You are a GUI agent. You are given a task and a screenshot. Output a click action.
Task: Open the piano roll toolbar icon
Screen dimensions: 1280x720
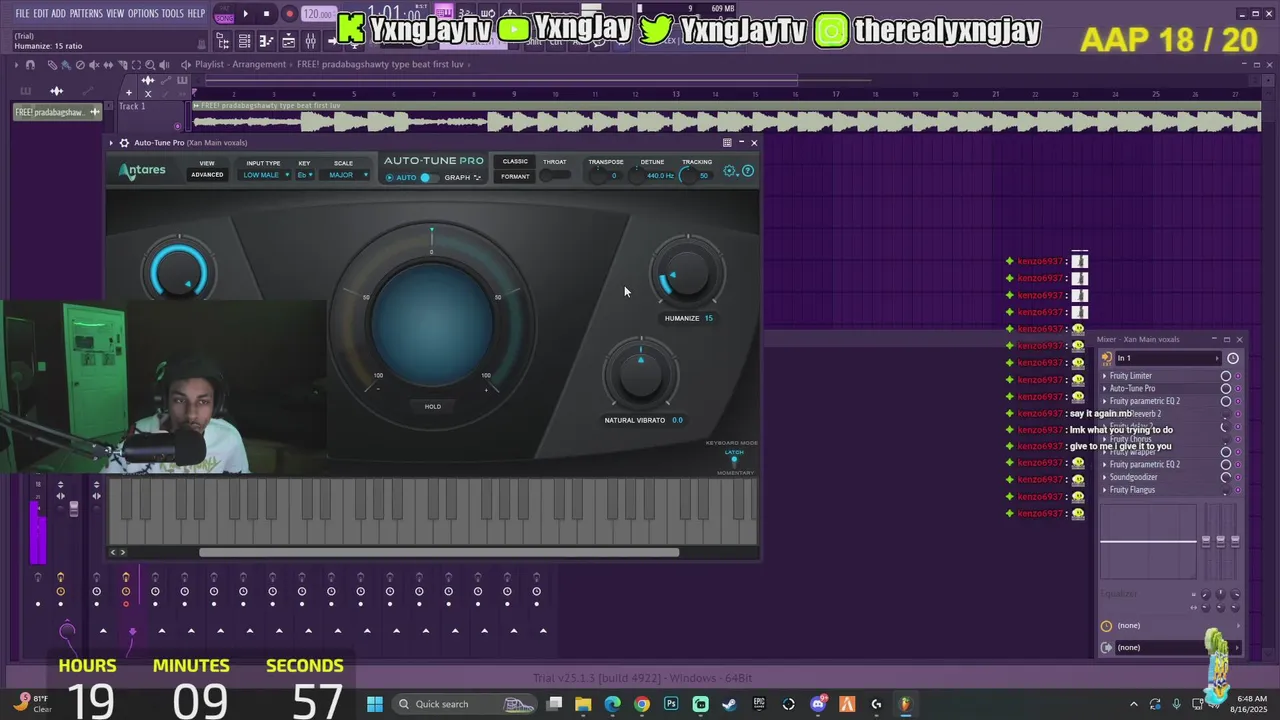pos(266,41)
